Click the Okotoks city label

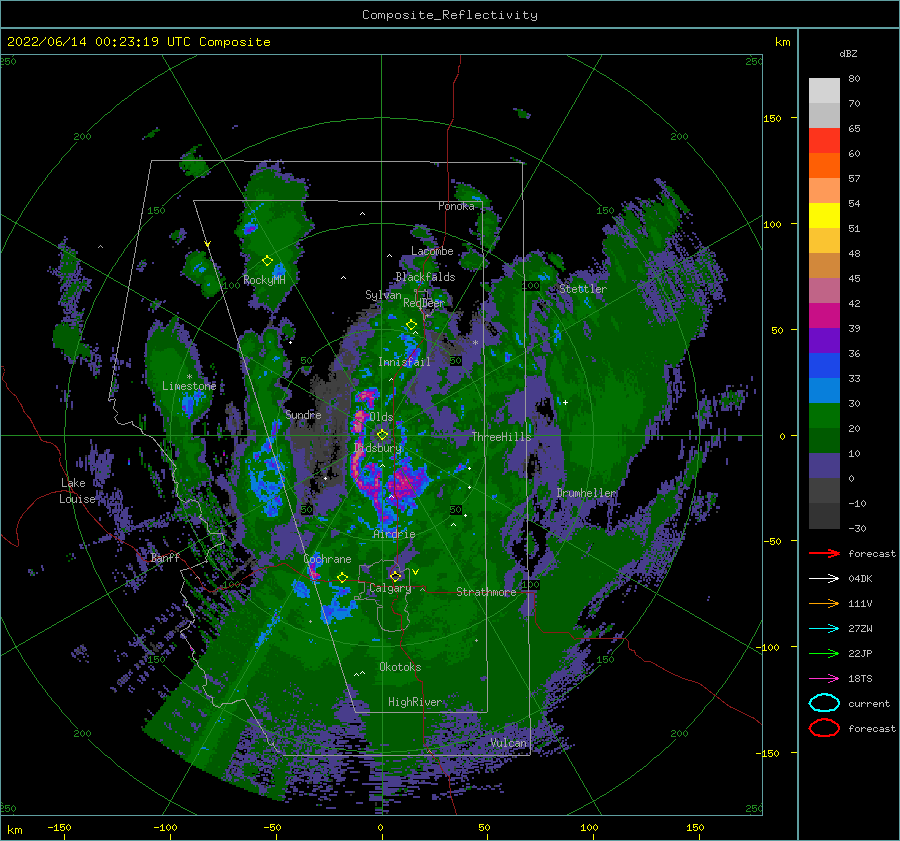(x=400, y=667)
